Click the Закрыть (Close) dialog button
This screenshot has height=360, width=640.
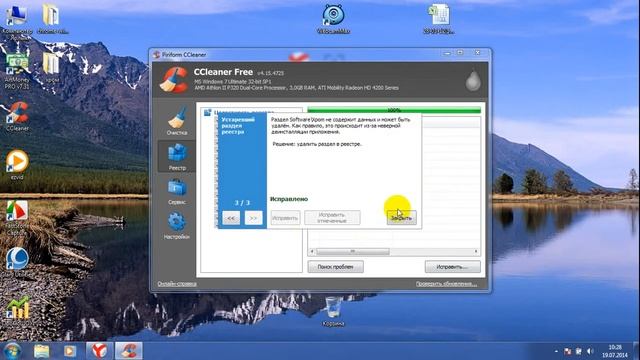402,218
